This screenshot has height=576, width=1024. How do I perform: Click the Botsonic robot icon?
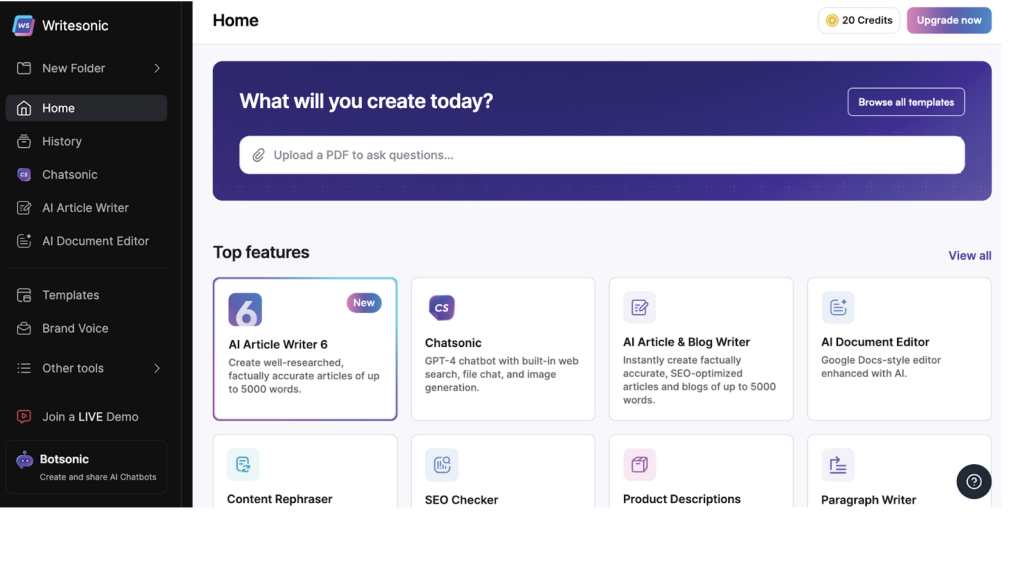click(24, 460)
